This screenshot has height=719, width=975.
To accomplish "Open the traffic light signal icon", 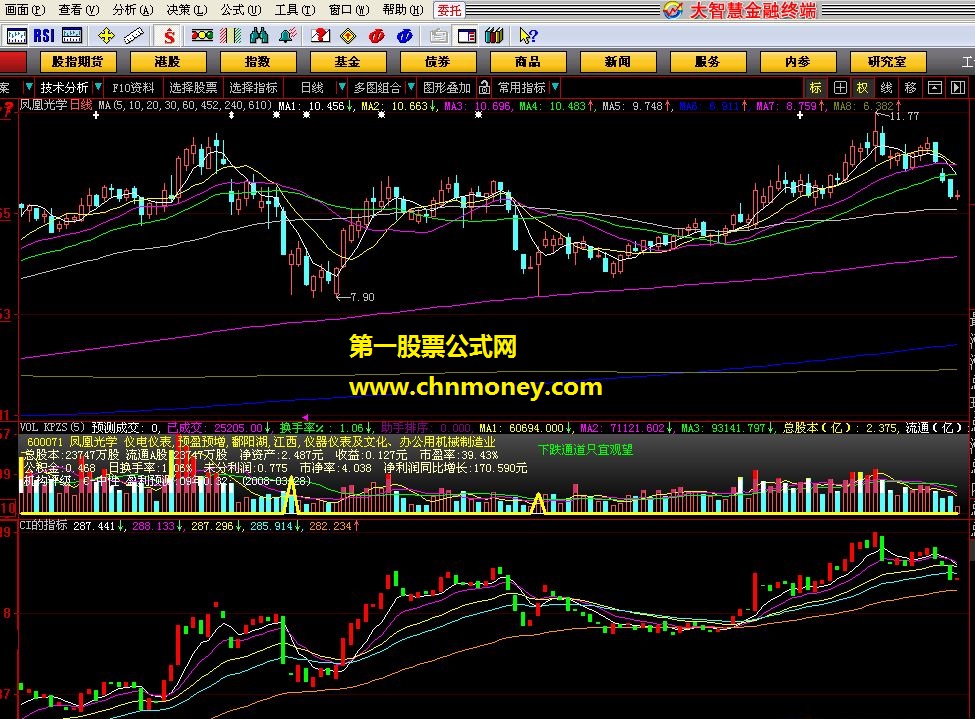I will coord(202,36).
